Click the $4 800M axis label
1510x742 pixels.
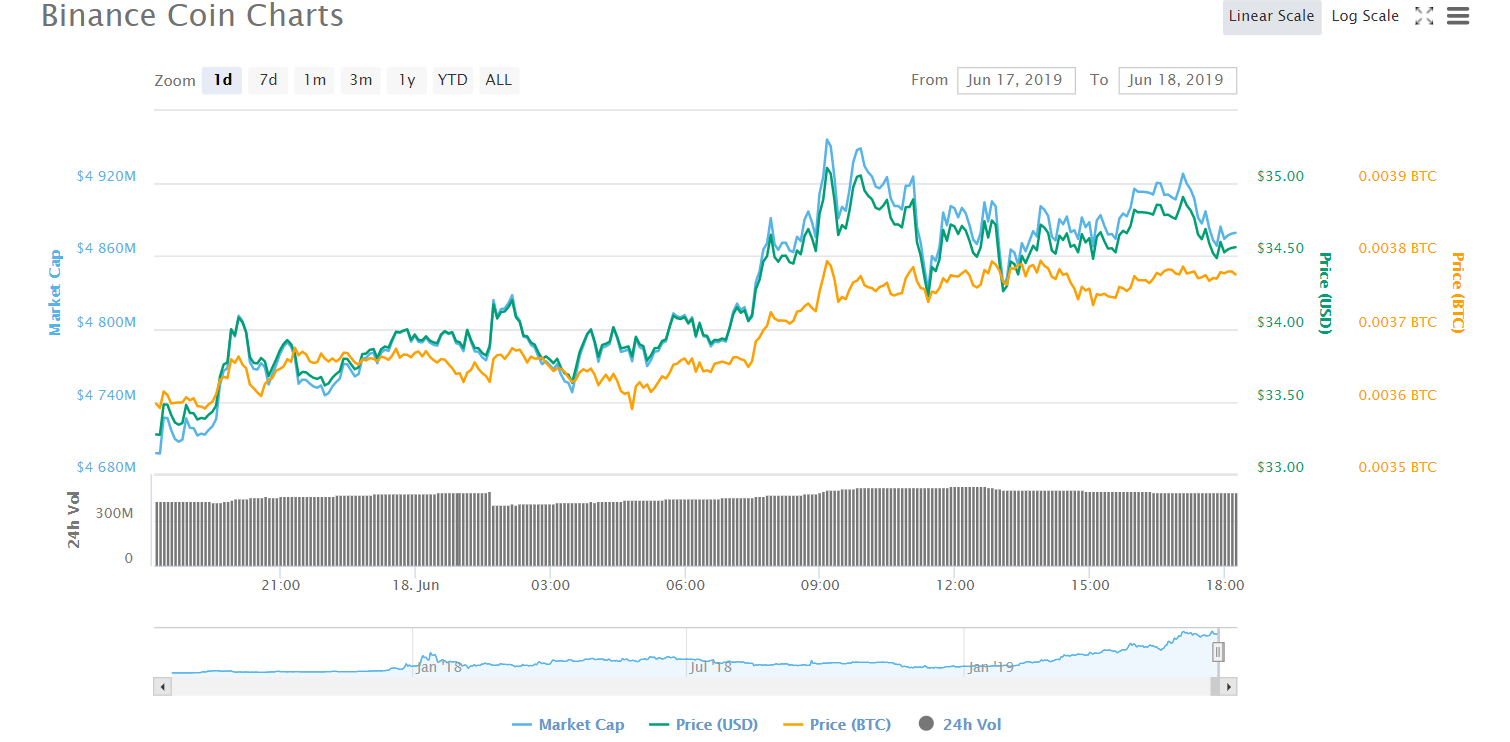click(x=106, y=322)
